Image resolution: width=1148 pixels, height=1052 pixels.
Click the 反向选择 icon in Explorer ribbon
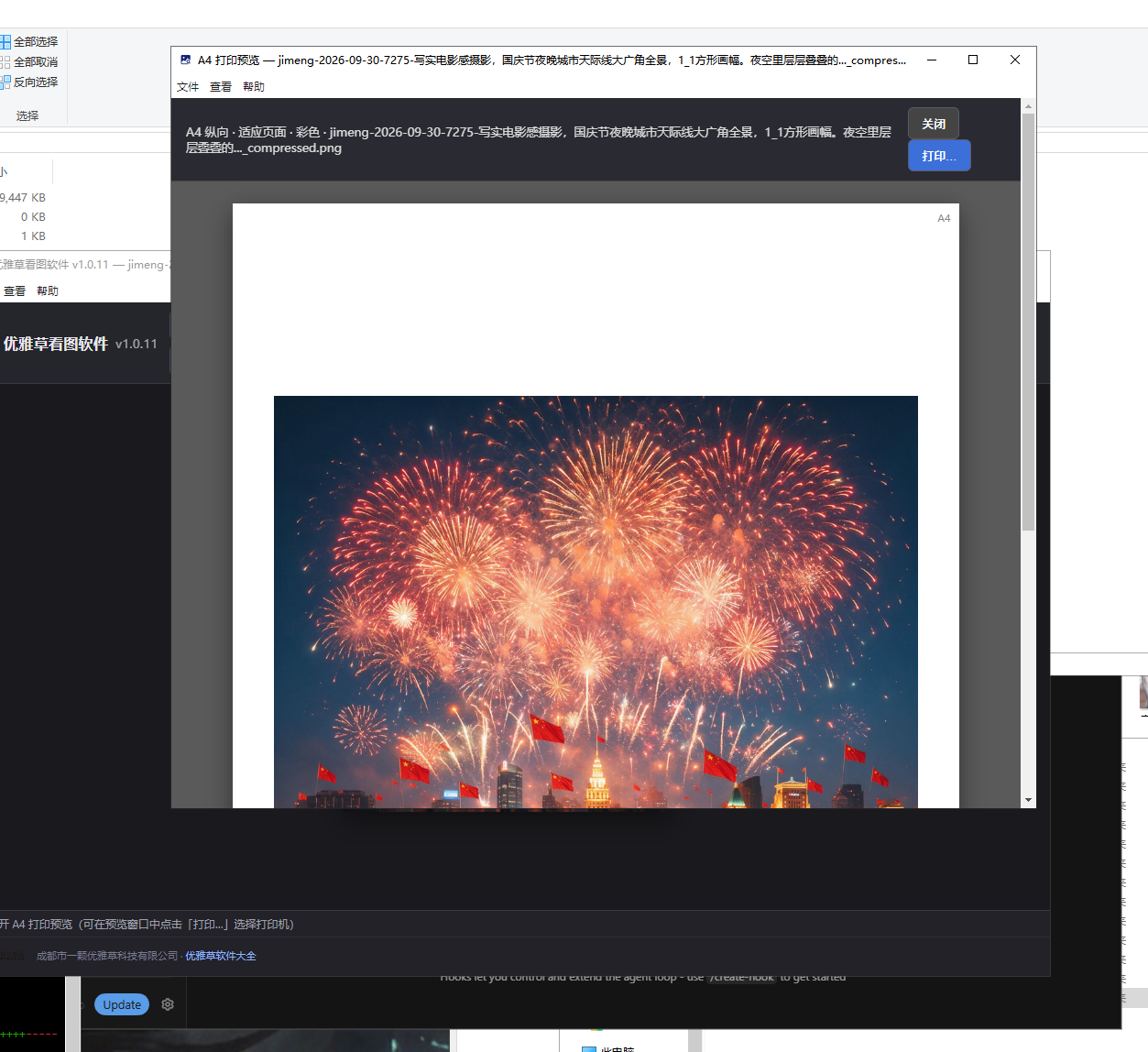[x=5, y=82]
